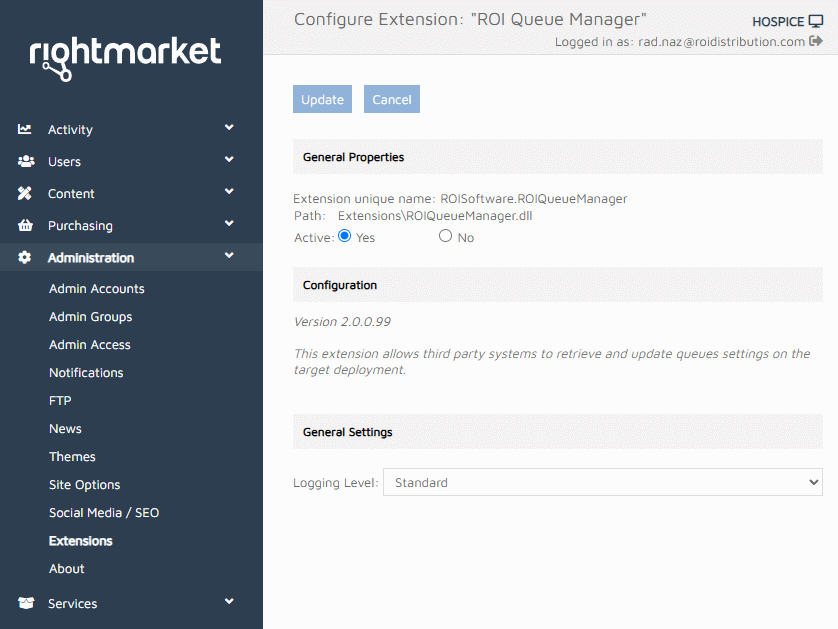Click the monitor icon next to HOSPICE
The width and height of the screenshot is (838, 629).
click(x=815, y=21)
